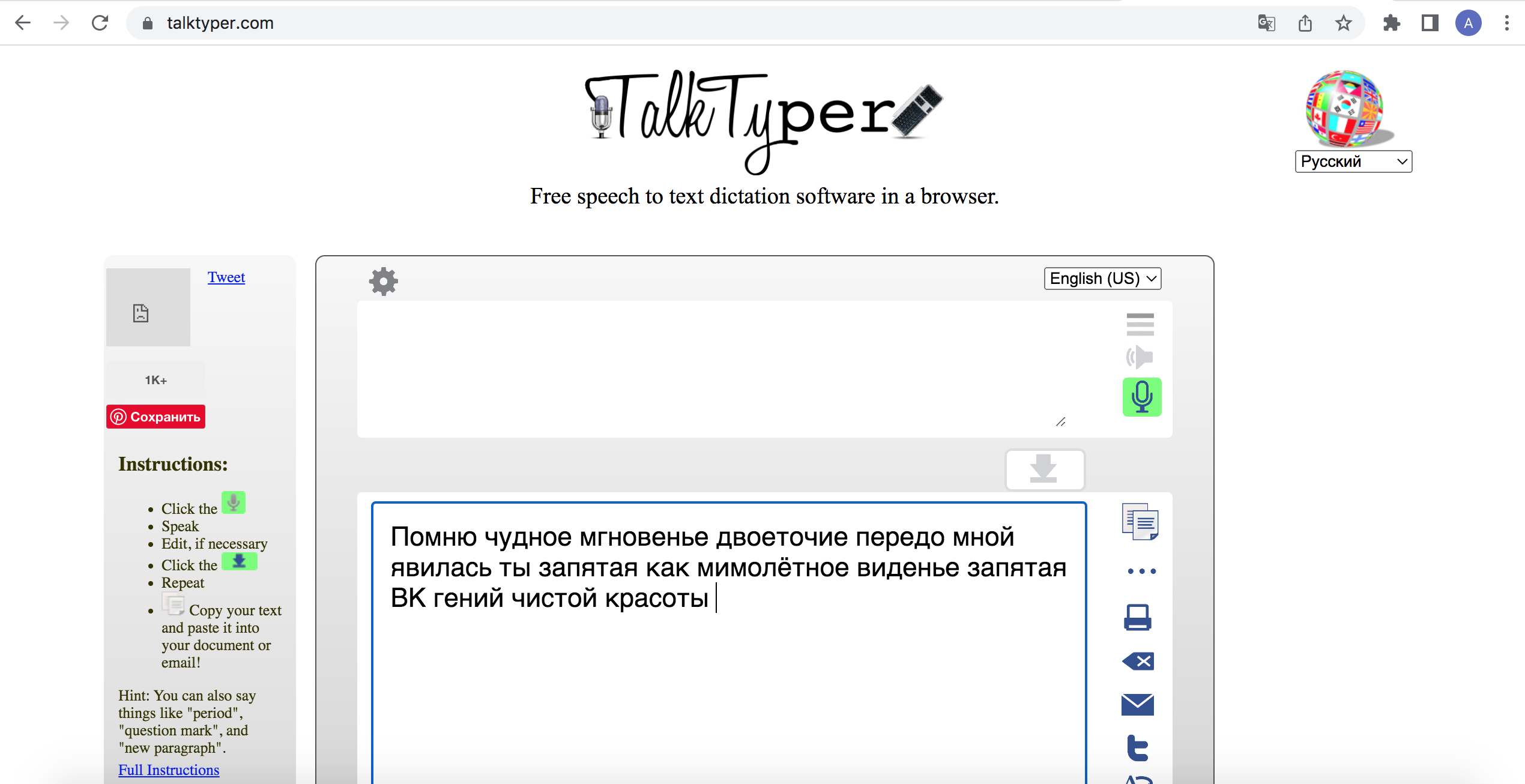
Task: Go back with the browser back arrow
Action: click(23, 23)
